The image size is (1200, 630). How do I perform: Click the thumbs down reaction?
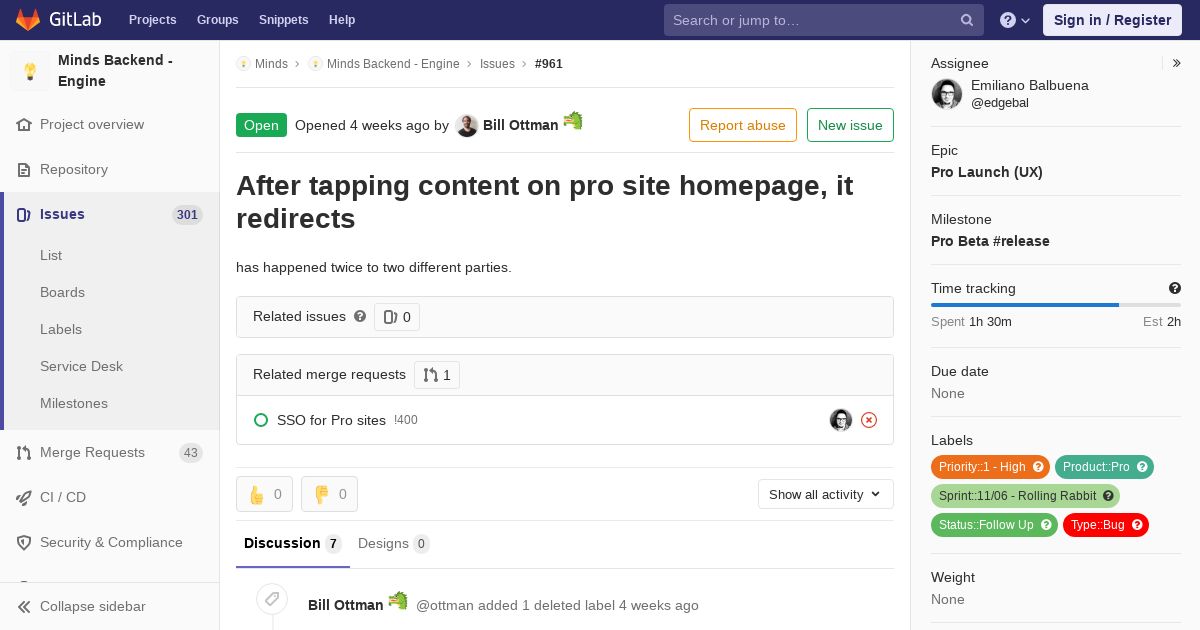pyautogui.click(x=329, y=494)
